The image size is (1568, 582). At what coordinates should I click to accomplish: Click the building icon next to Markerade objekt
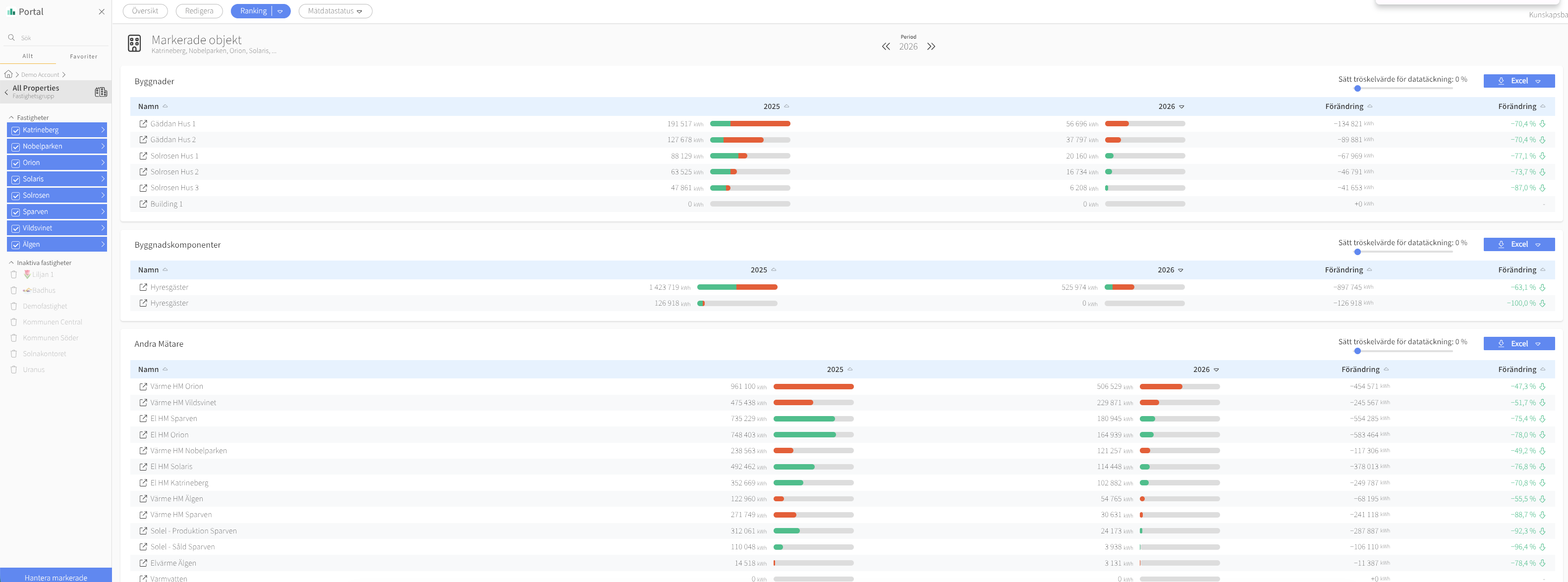tap(134, 43)
